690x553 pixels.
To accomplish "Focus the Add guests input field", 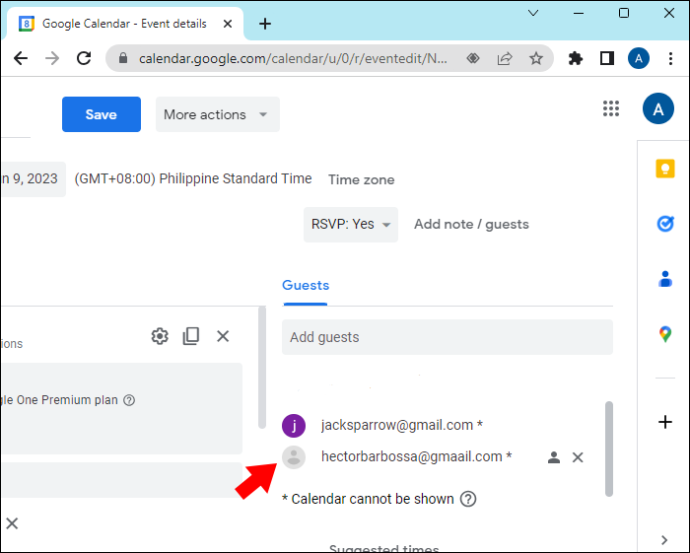I will click(x=447, y=337).
